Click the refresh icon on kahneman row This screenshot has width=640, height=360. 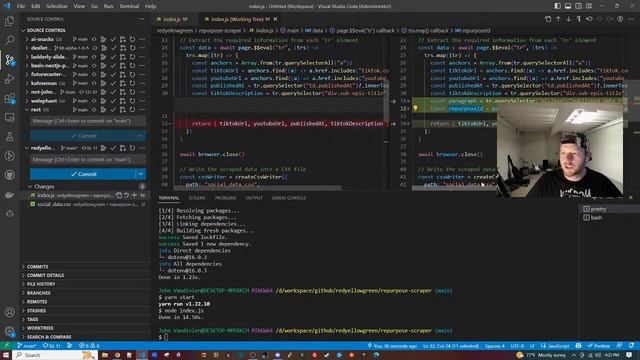pos(132,83)
